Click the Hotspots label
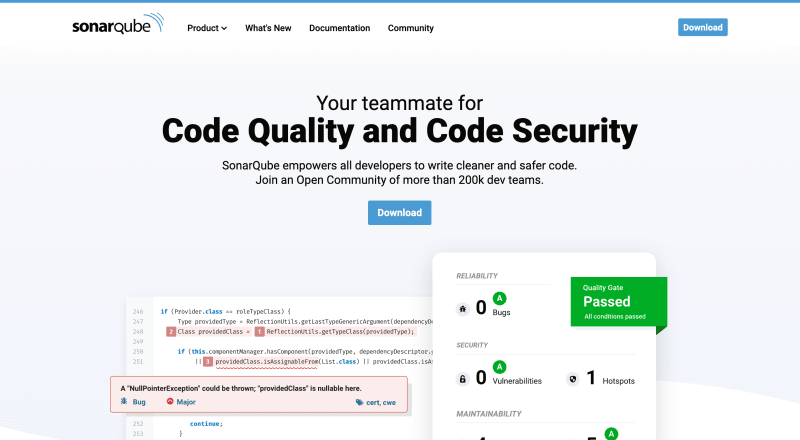The width and height of the screenshot is (800, 440). (x=618, y=381)
